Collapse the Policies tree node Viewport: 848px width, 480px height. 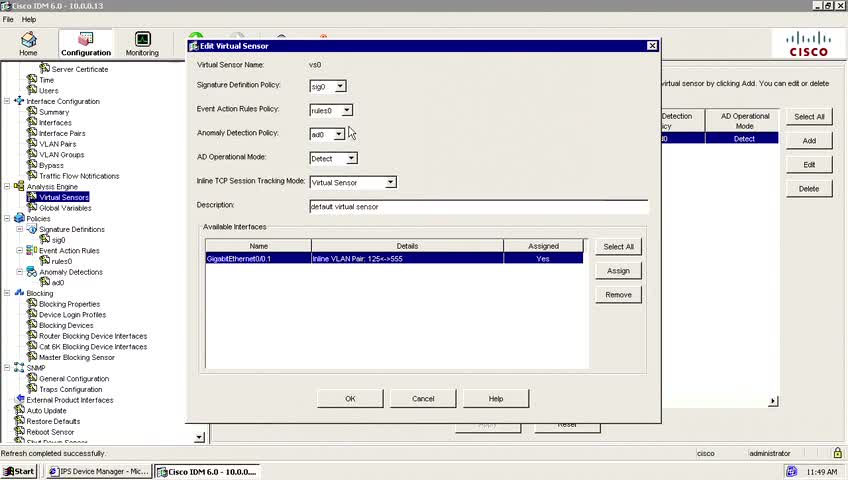pyautogui.click(x=7, y=218)
